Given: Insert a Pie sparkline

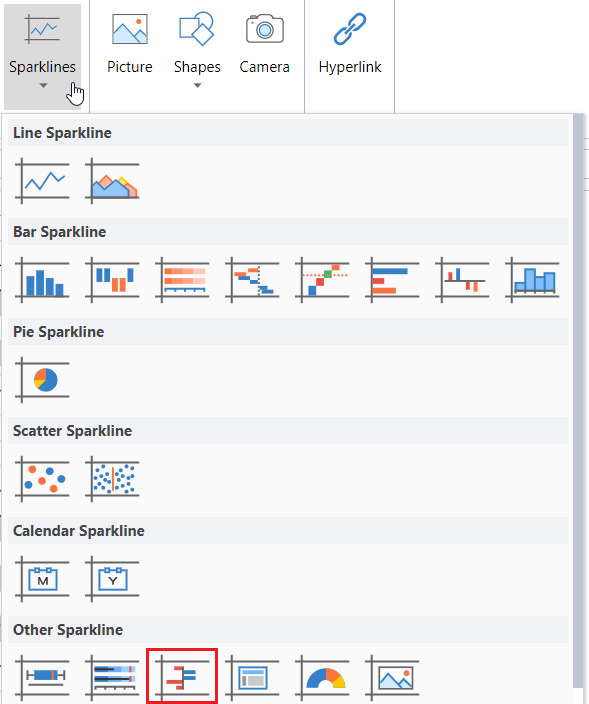Looking at the screenshot, I should coord(42,380).
